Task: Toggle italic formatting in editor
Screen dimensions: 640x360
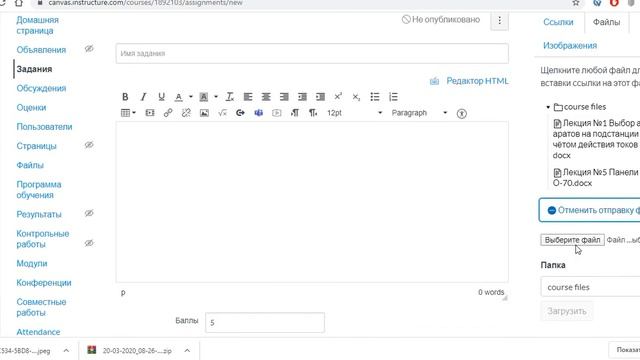Action: [x=143, y=97]
